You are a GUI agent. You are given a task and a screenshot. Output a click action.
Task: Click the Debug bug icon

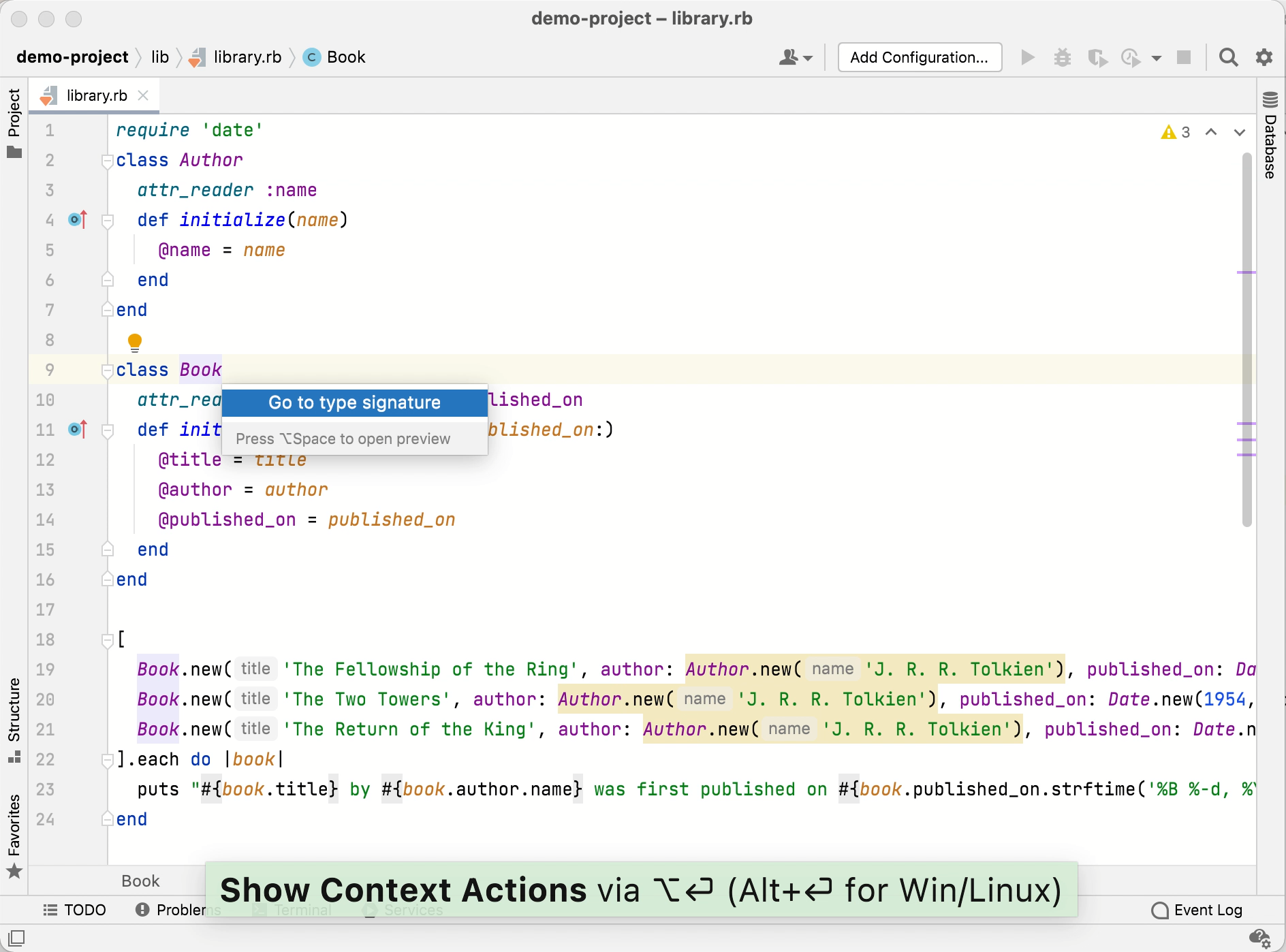click(x=1062, y=57)
